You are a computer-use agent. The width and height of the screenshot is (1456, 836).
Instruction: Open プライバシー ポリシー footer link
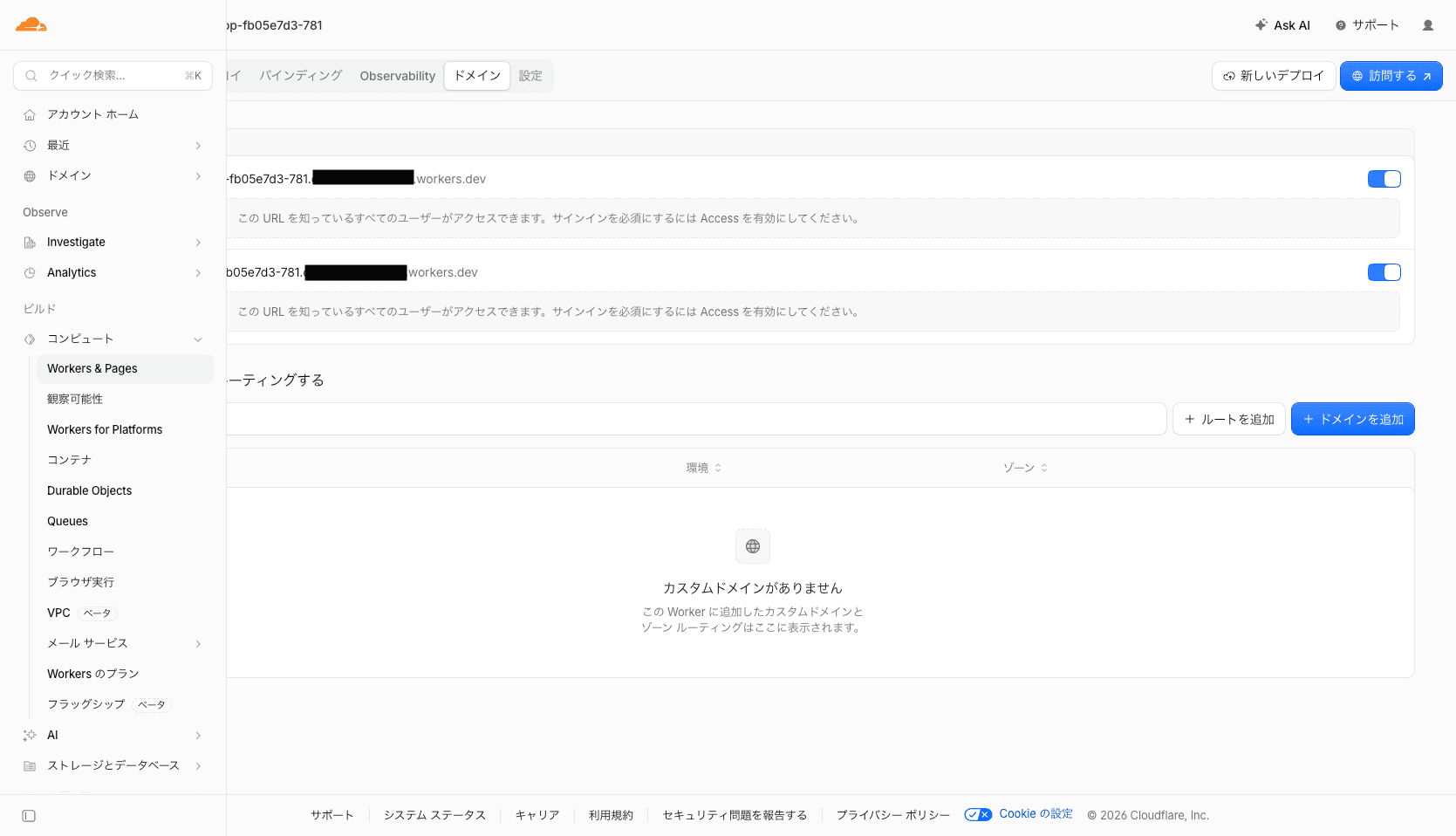coord(893,815)
